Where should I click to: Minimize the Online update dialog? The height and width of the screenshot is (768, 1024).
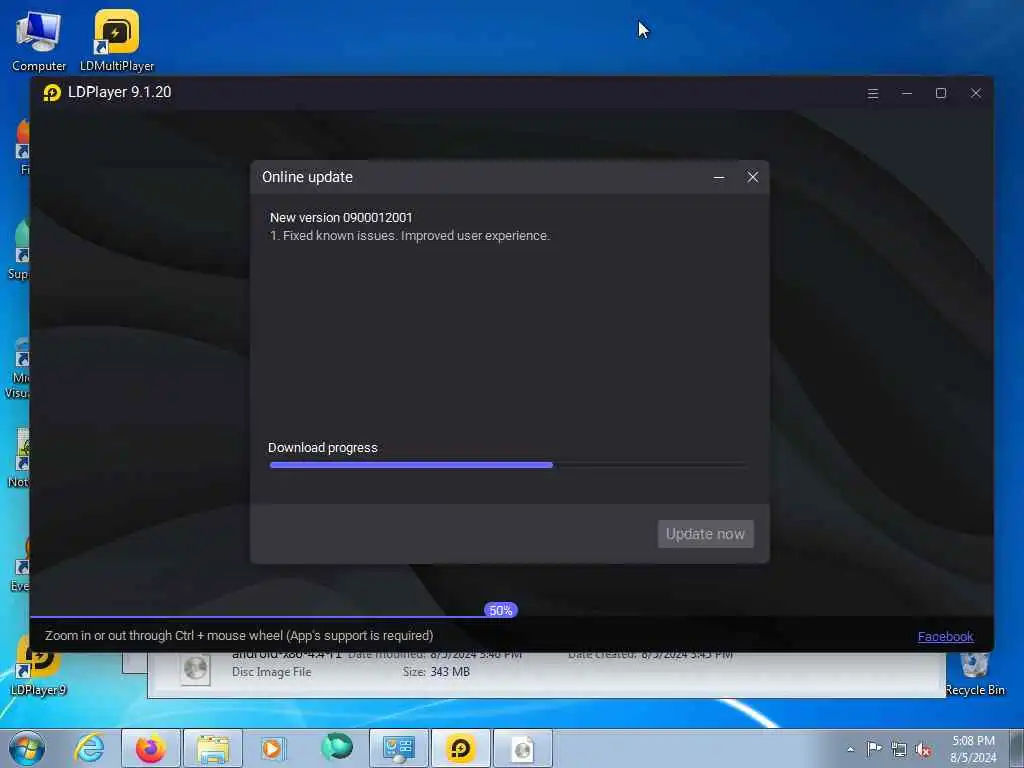[719, 177]
